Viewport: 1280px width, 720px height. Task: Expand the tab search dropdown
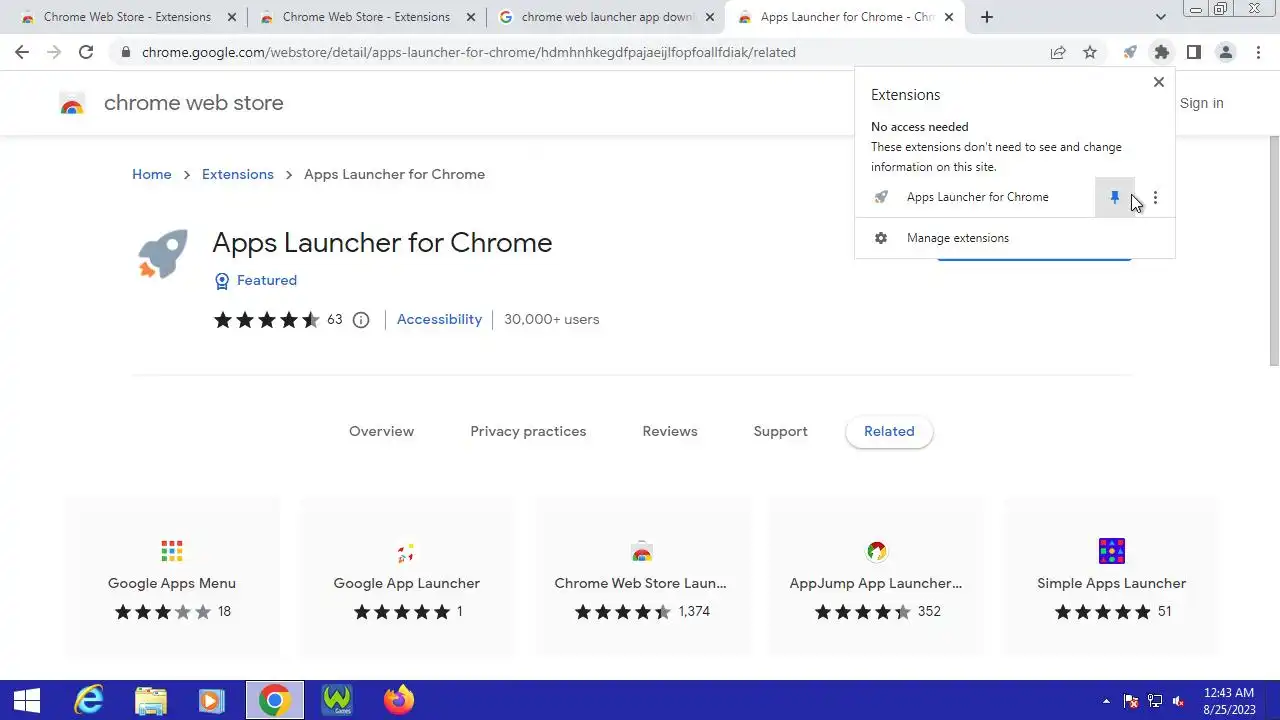(x=1160, y=17)
